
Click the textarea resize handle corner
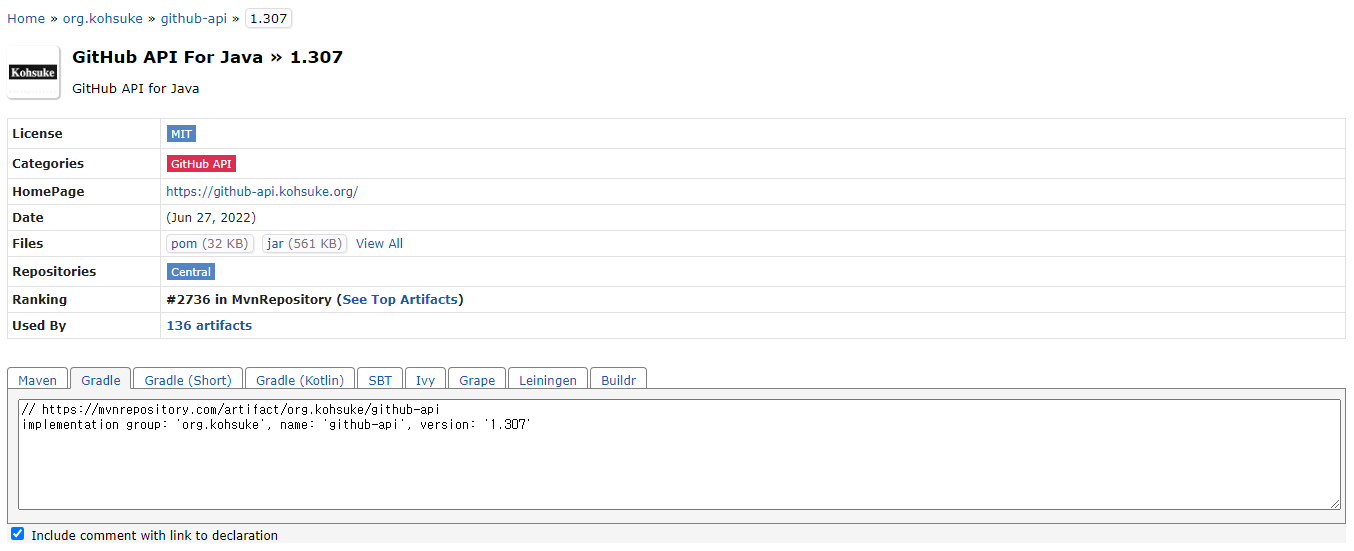[1335, 504]
